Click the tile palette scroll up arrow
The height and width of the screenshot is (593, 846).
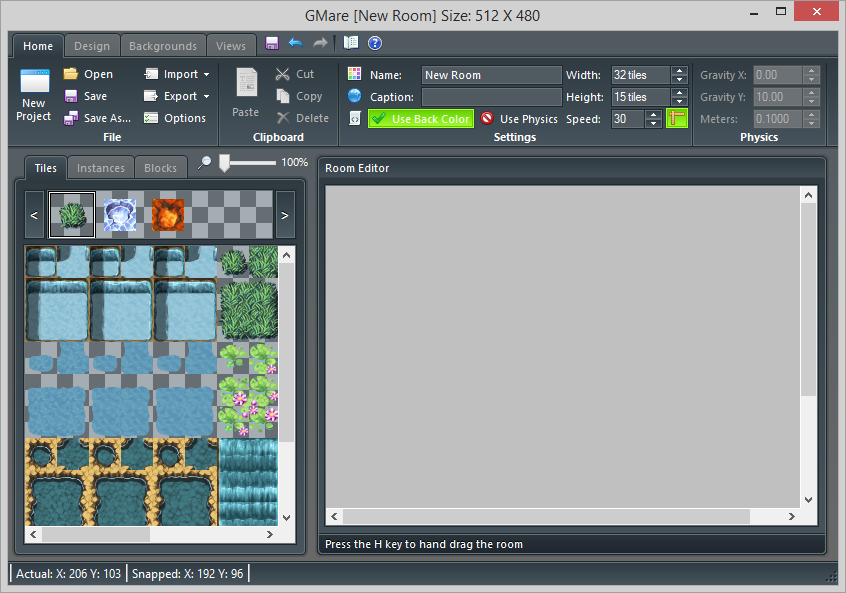[286, 255]
